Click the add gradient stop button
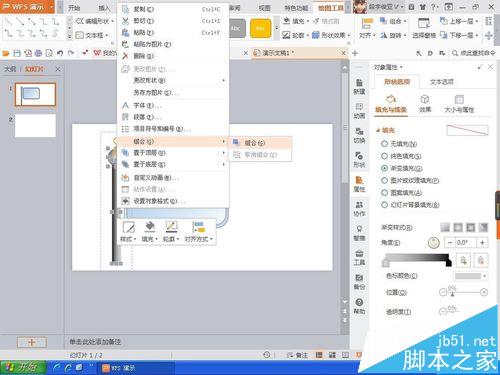Viewport: 500px width, 375px height. click(464, 260)
